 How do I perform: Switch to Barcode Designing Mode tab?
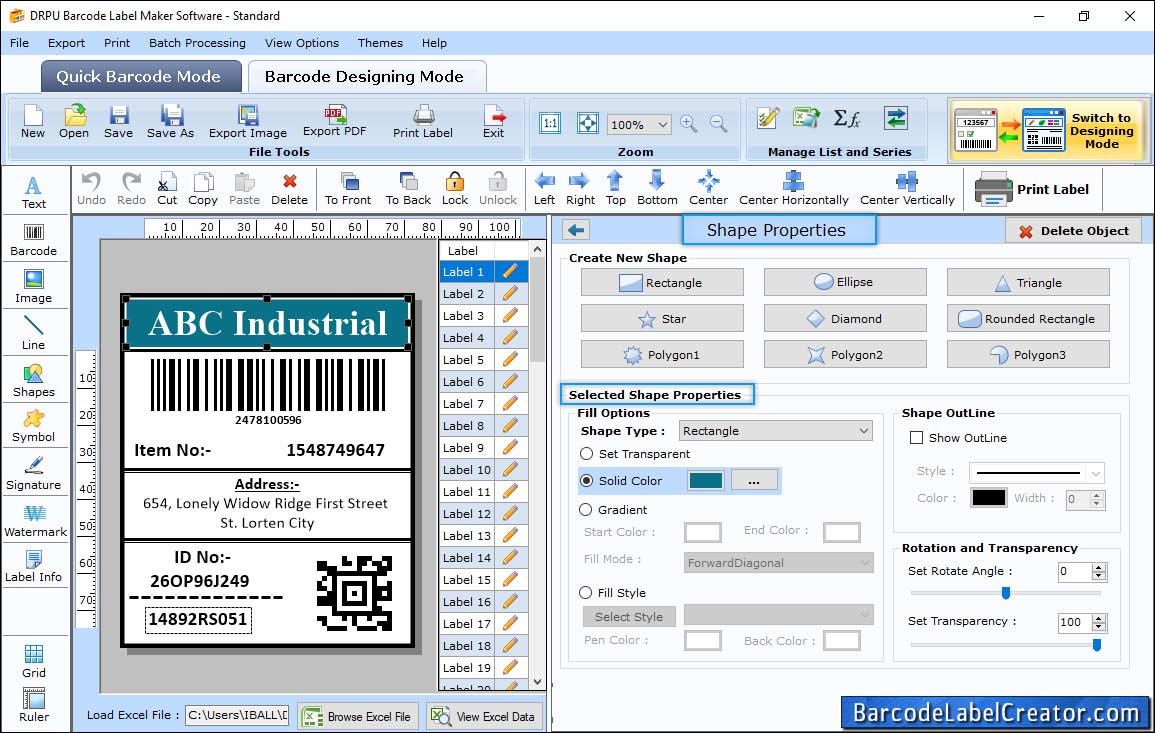pos(366,77)
